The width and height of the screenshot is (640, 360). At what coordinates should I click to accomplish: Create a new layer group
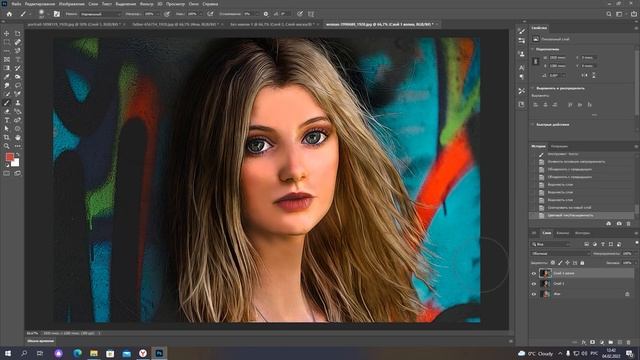(611, 342)
